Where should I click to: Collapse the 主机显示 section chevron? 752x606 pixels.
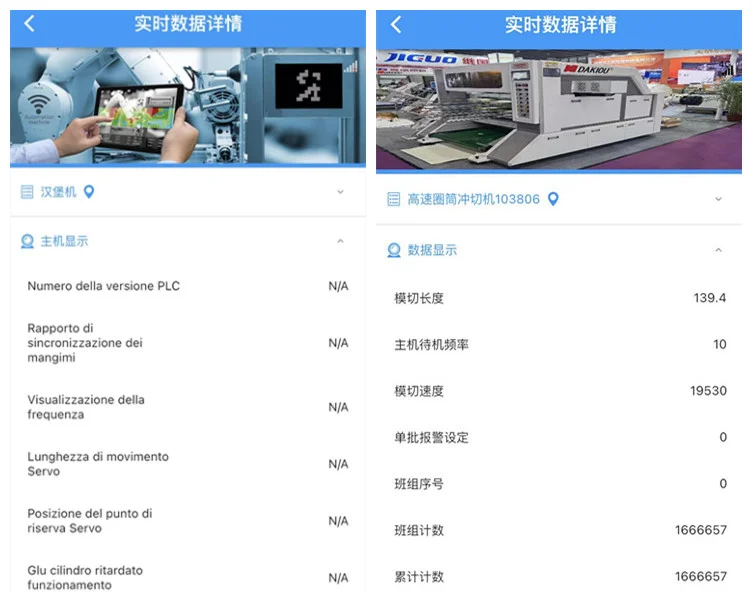340,241
